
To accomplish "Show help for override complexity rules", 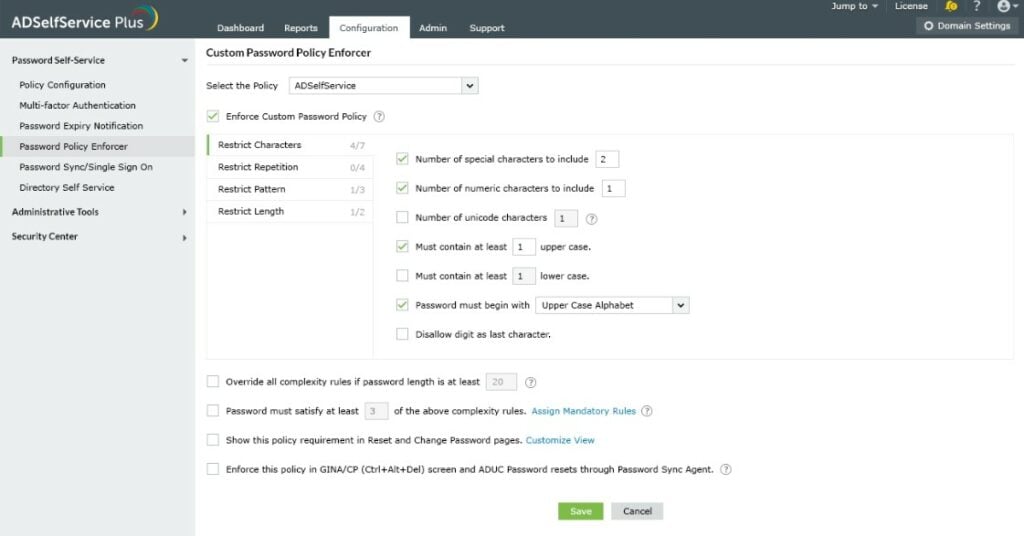I will [x=530, y=383].
